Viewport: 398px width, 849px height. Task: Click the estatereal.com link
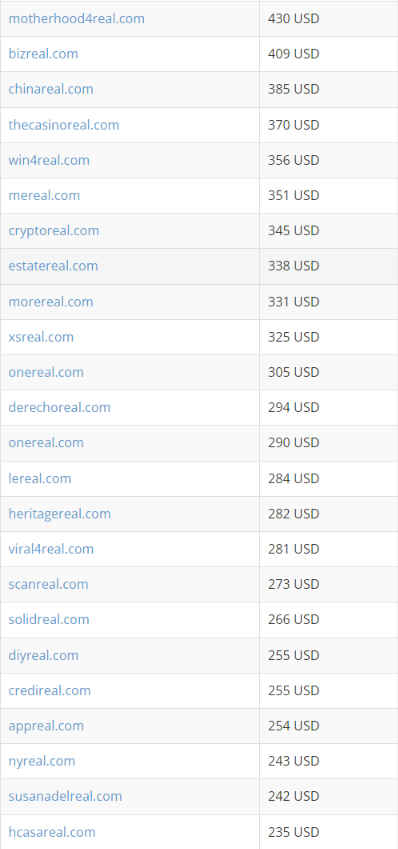[x=53, y=266]
